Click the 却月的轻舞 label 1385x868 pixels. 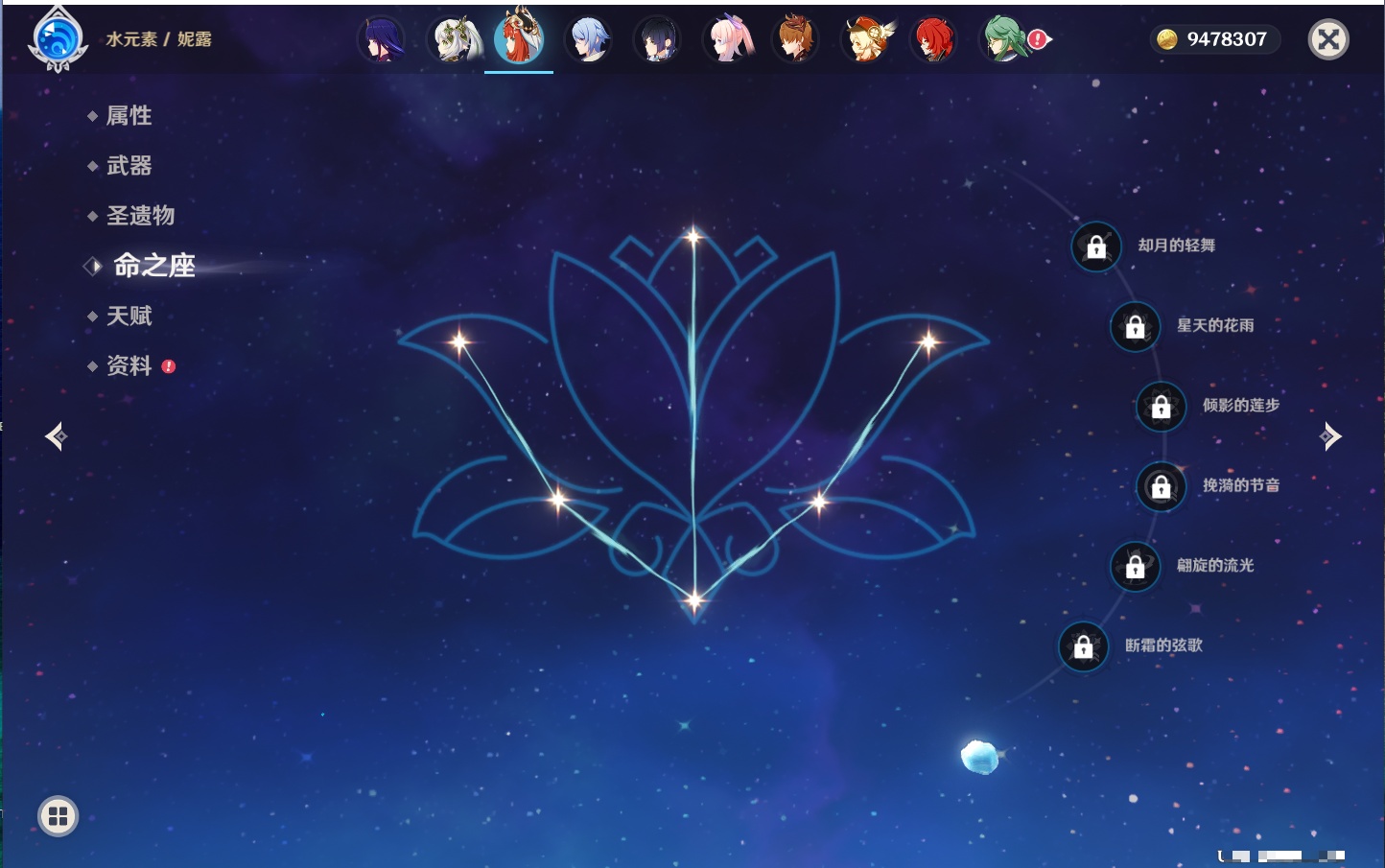click(x=1177, y=246)
